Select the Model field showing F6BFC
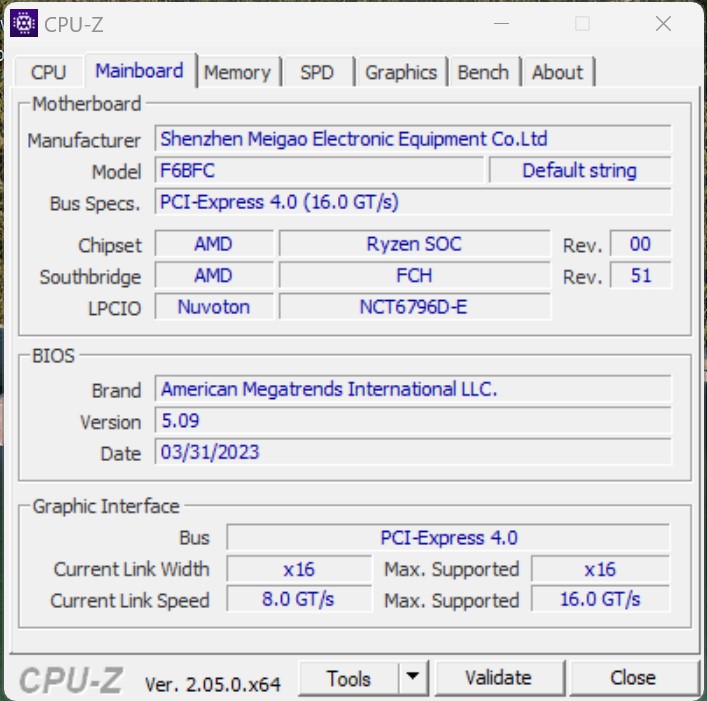The image size is (707, 701). (x=319, y=170)
